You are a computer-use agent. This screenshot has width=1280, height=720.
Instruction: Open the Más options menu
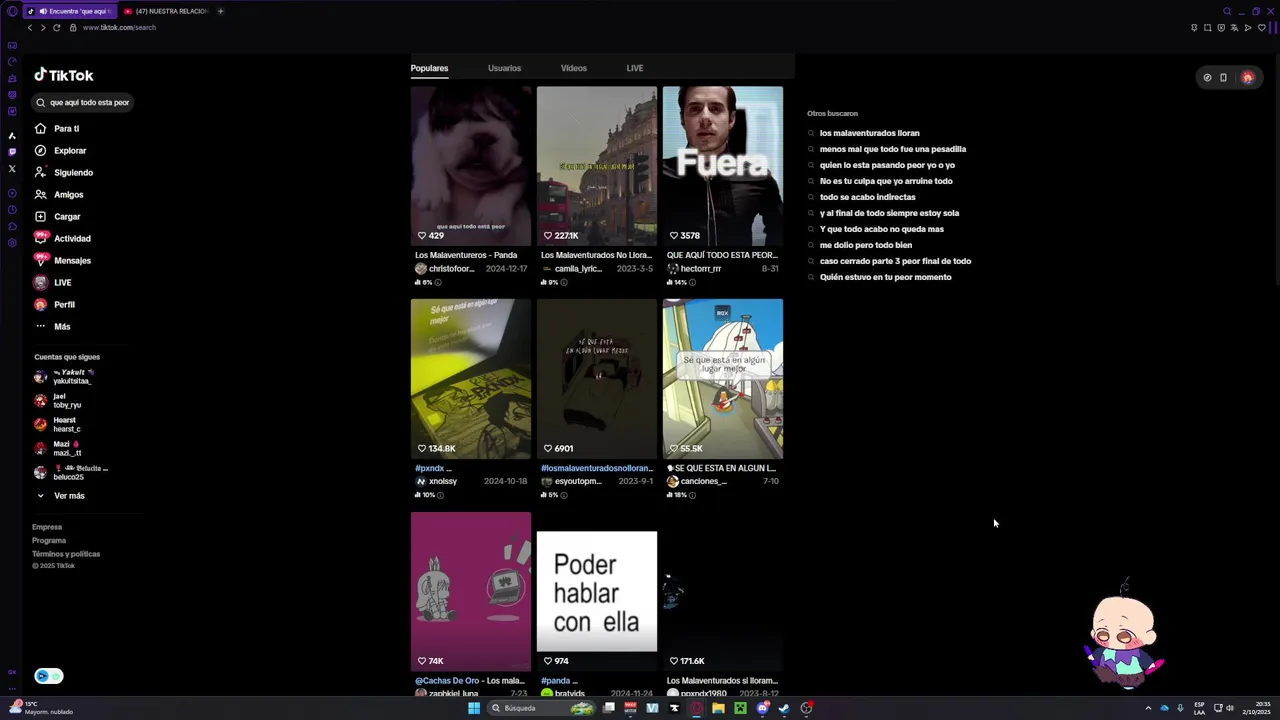point(53,326)
